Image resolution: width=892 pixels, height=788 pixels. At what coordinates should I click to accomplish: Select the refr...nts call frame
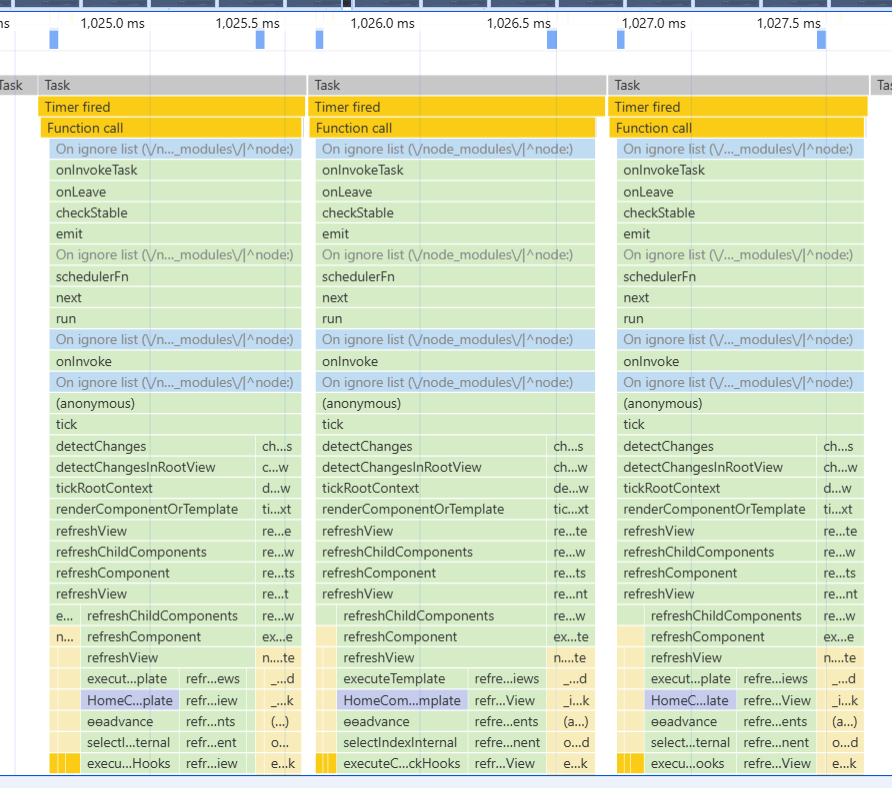(x=213, y=721)
